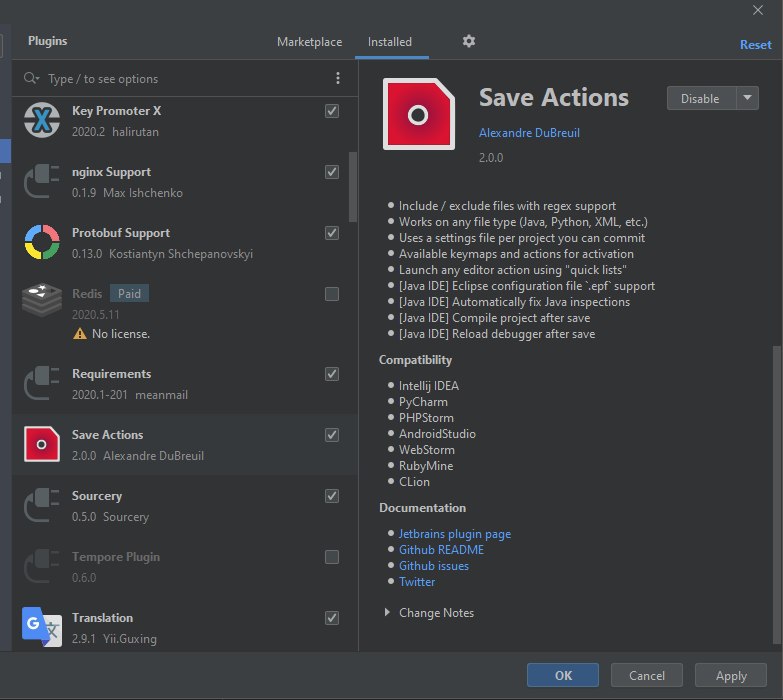783x700 pixels.
Task: Open the Jetbrains plugin page link
Action: coord(454,534)
